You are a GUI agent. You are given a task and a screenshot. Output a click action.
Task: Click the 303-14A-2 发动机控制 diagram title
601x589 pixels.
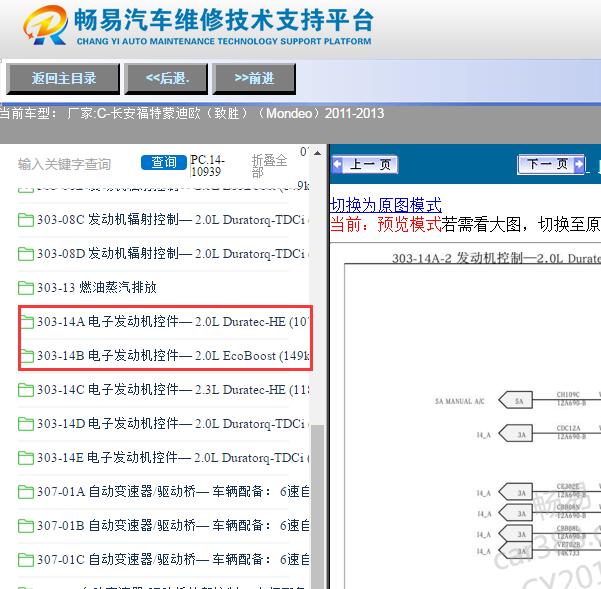coord(496,258)
